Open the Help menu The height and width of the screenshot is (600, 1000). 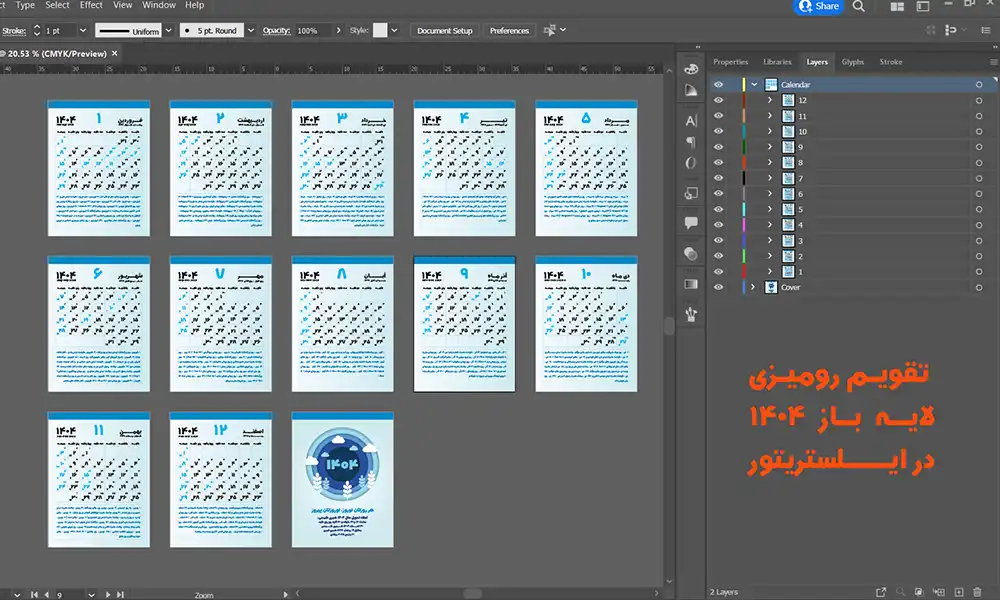click(195, 5)
